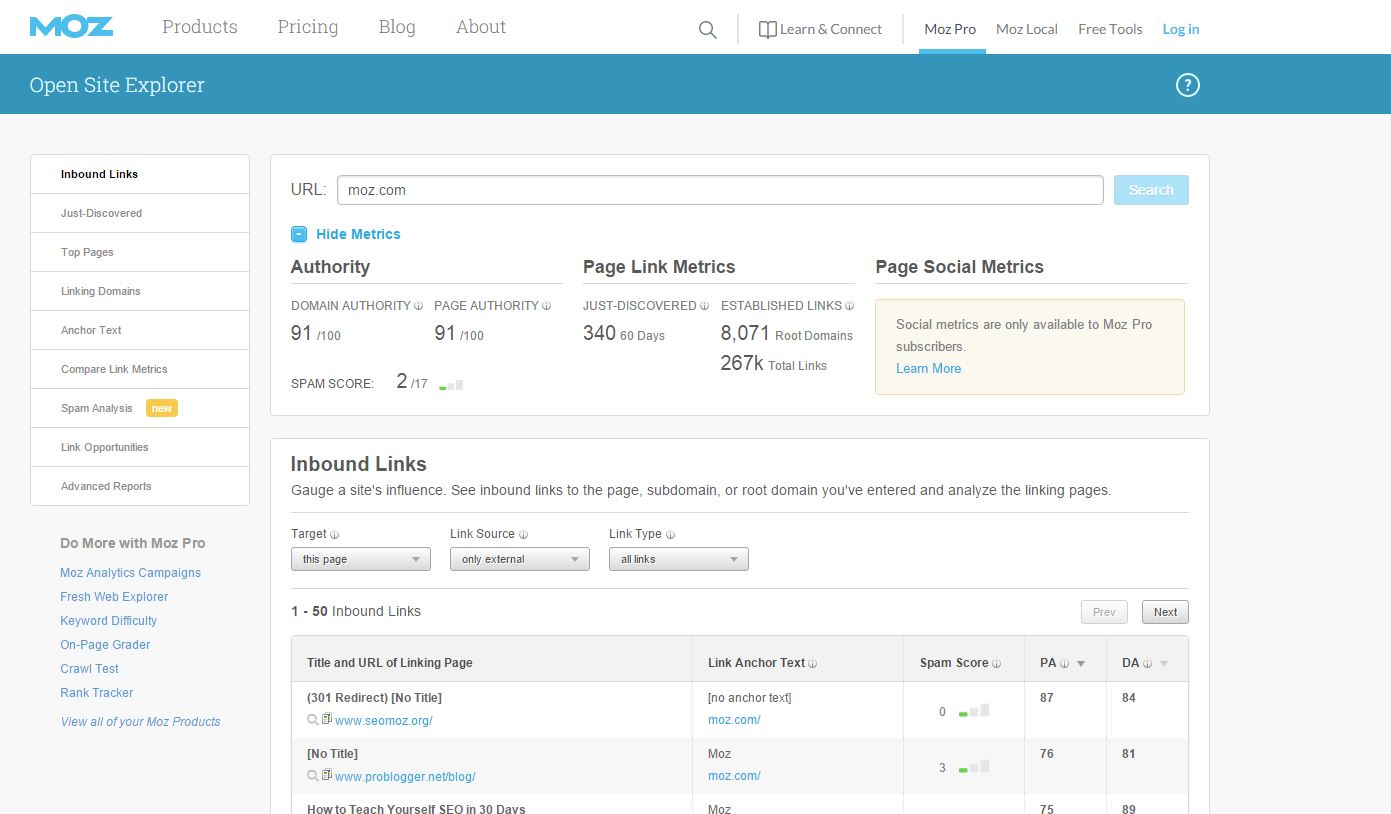Select Inbound Links in sidebar
The width and height of the screenshot is (1391, 814).
click(x=140, y=174)
